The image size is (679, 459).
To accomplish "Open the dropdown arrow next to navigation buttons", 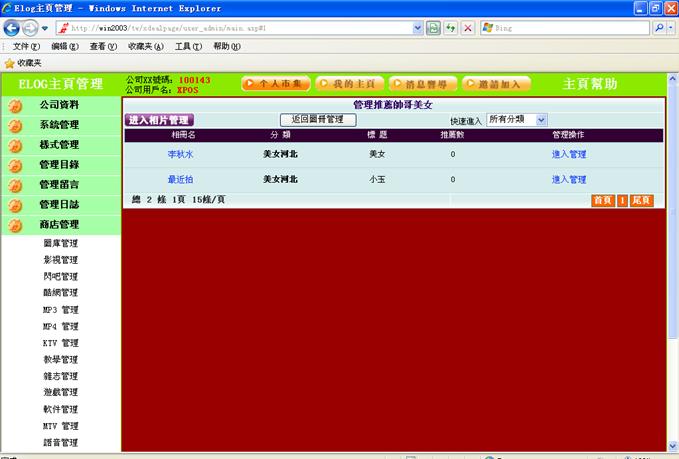I will tap(46, 28).
